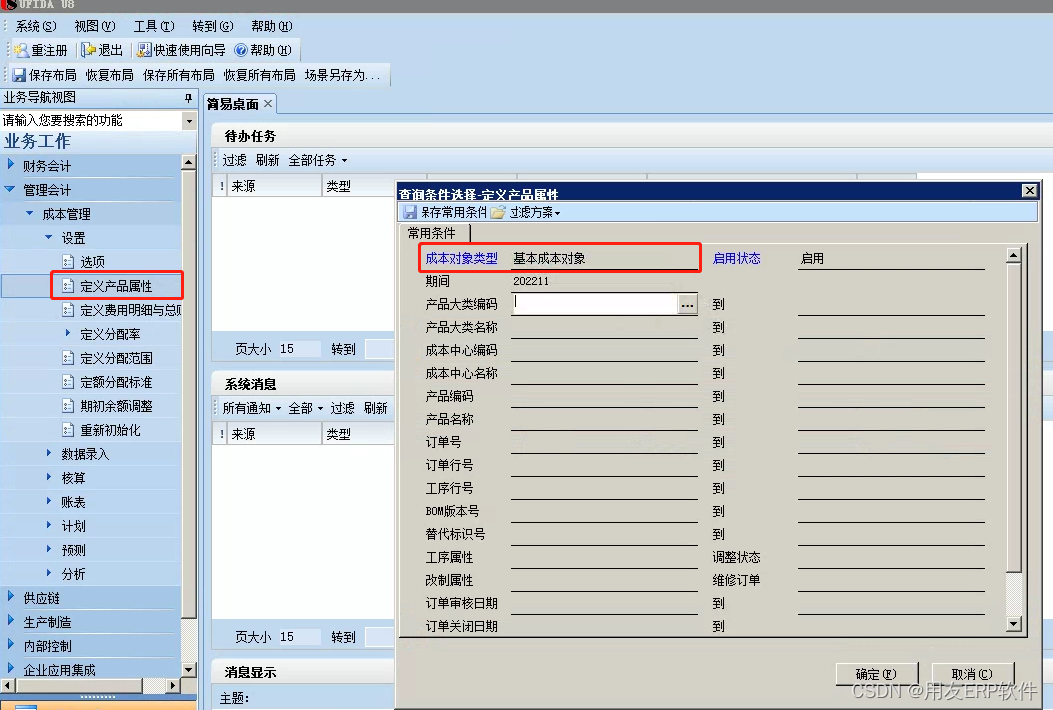Expand the 生产制造 node
The width and height of the screenshot is (1053, 710).
(x=10, y=621)
